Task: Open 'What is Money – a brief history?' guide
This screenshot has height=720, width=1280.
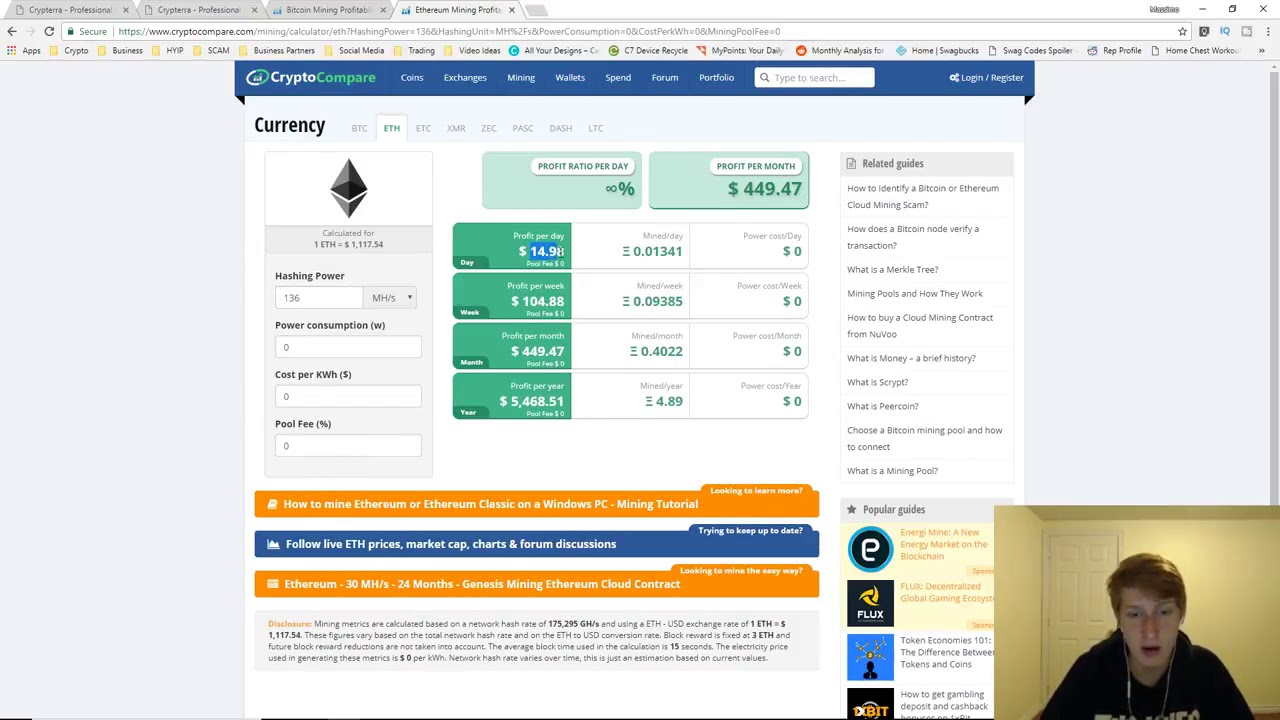Action: (x=911, y=358)
